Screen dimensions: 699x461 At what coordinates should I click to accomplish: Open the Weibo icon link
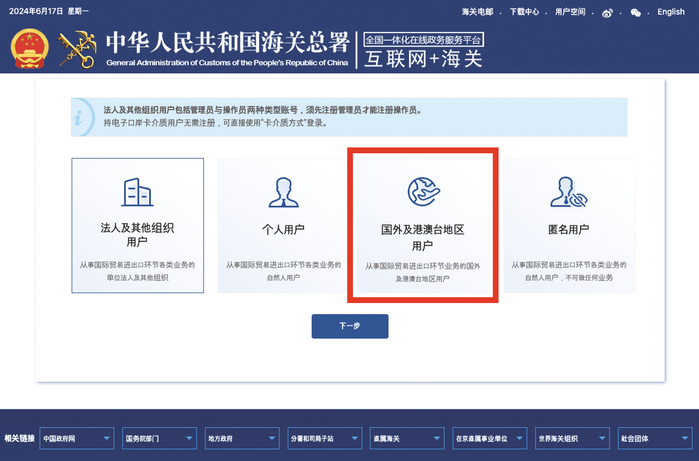pyautogui.click(x=607, y=13)
